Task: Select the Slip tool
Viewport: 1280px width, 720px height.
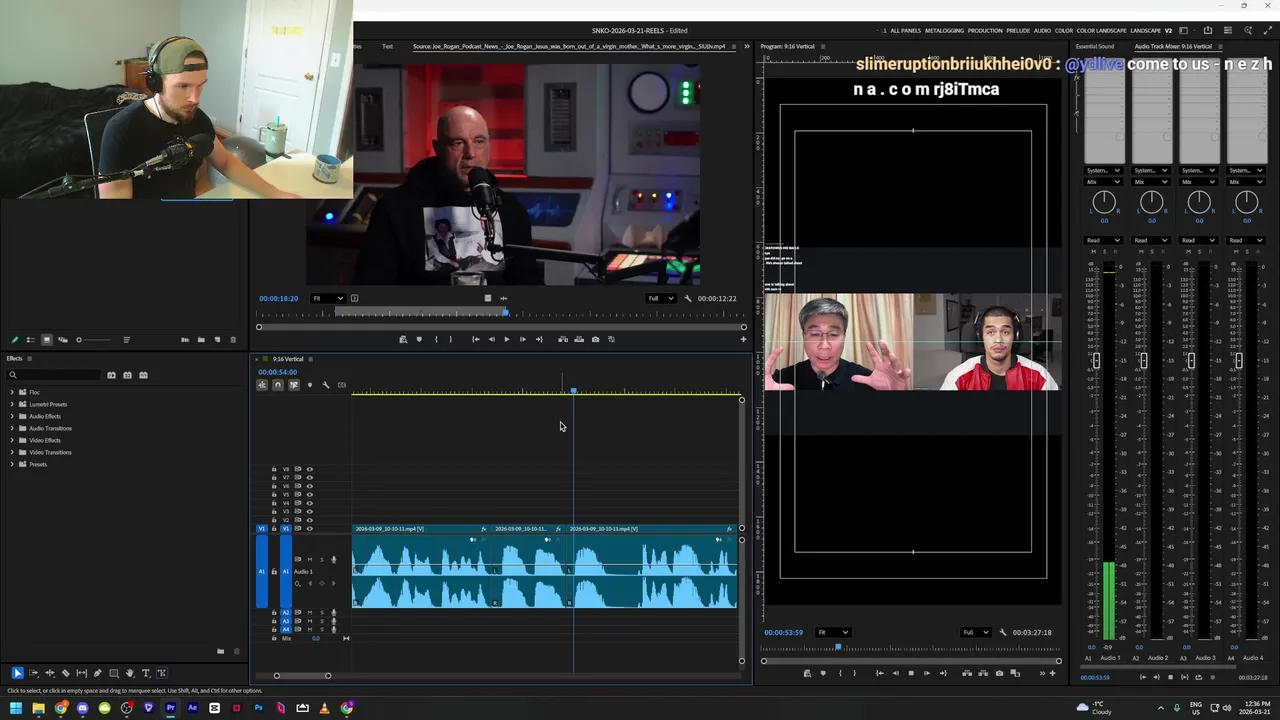Action: 81,673
